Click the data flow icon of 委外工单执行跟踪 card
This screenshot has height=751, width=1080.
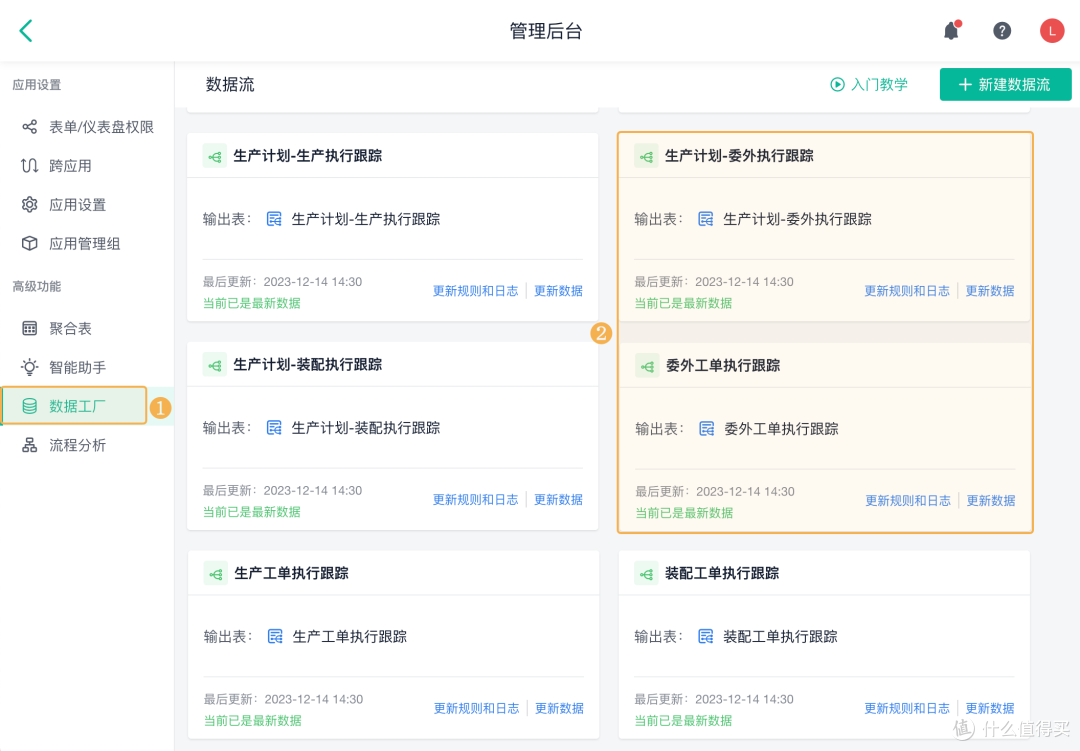point(647,366)
